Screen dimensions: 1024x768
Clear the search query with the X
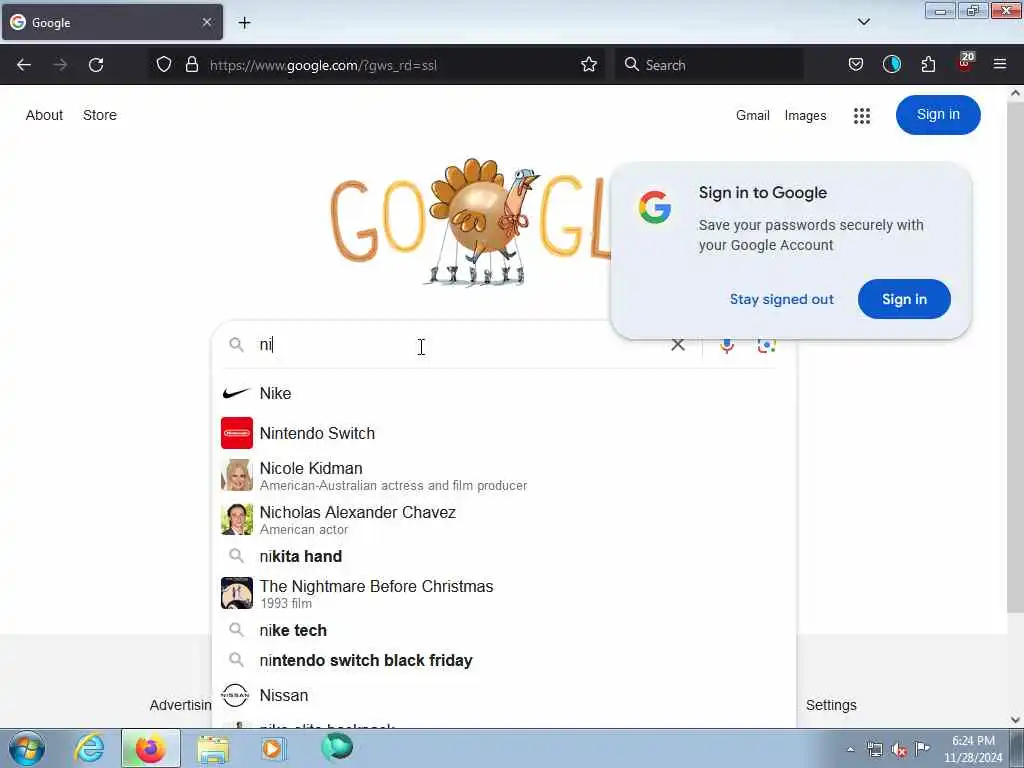(x=678, y=344)
